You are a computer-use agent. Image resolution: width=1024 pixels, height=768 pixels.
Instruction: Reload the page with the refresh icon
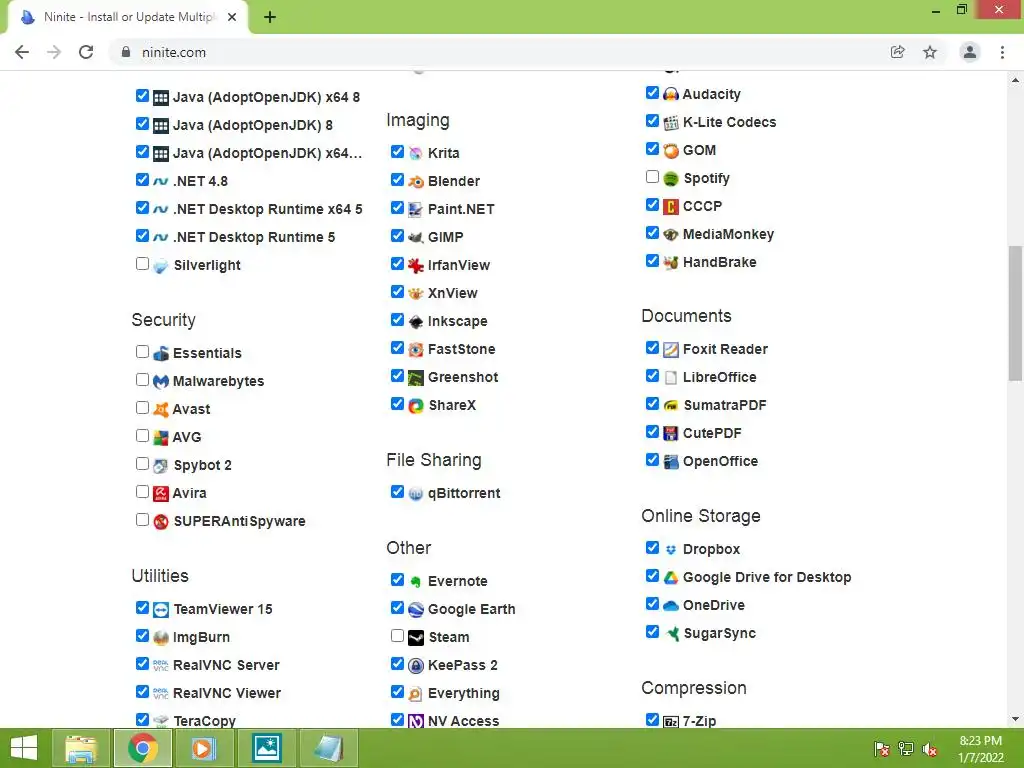coord(86,52)
